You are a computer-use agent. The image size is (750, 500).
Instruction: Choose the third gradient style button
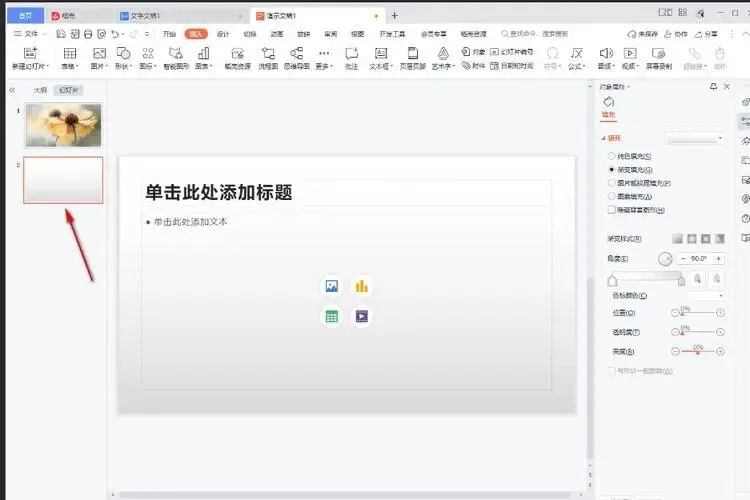[706, 238]
